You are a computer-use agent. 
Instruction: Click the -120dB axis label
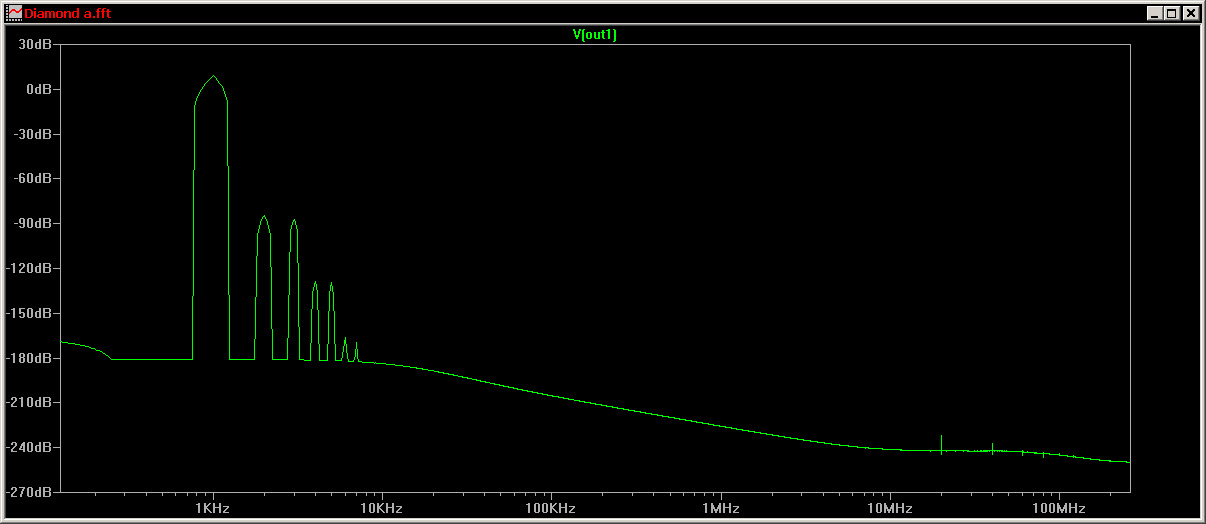pos(31,269)
